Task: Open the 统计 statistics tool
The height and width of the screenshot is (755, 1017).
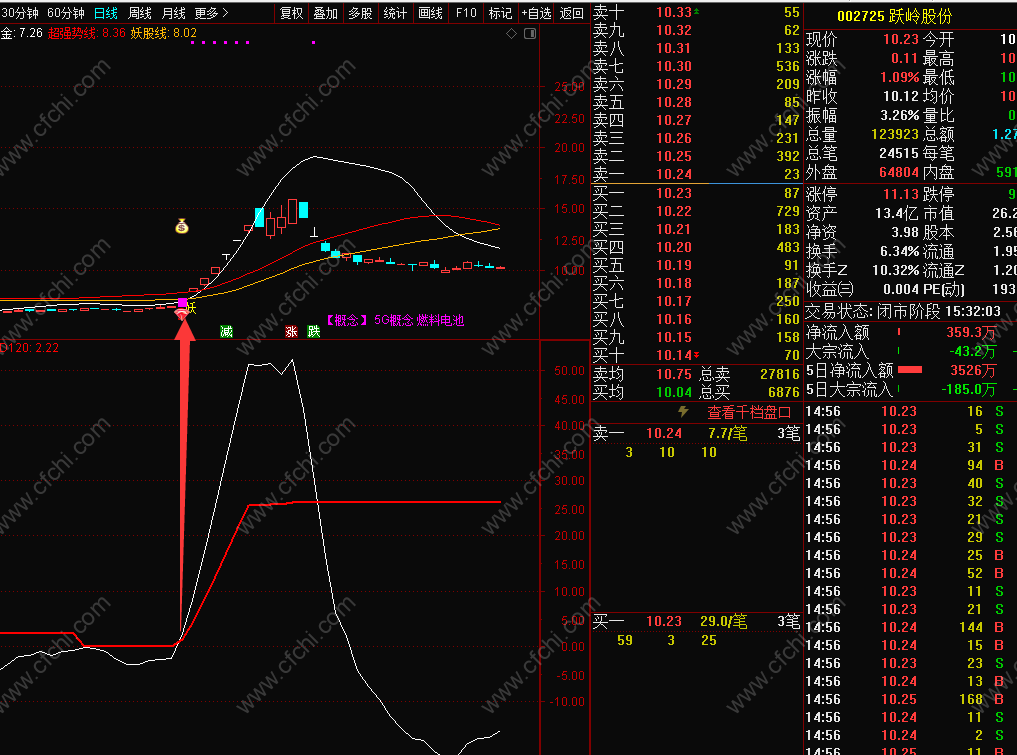Action: (395, 13)
